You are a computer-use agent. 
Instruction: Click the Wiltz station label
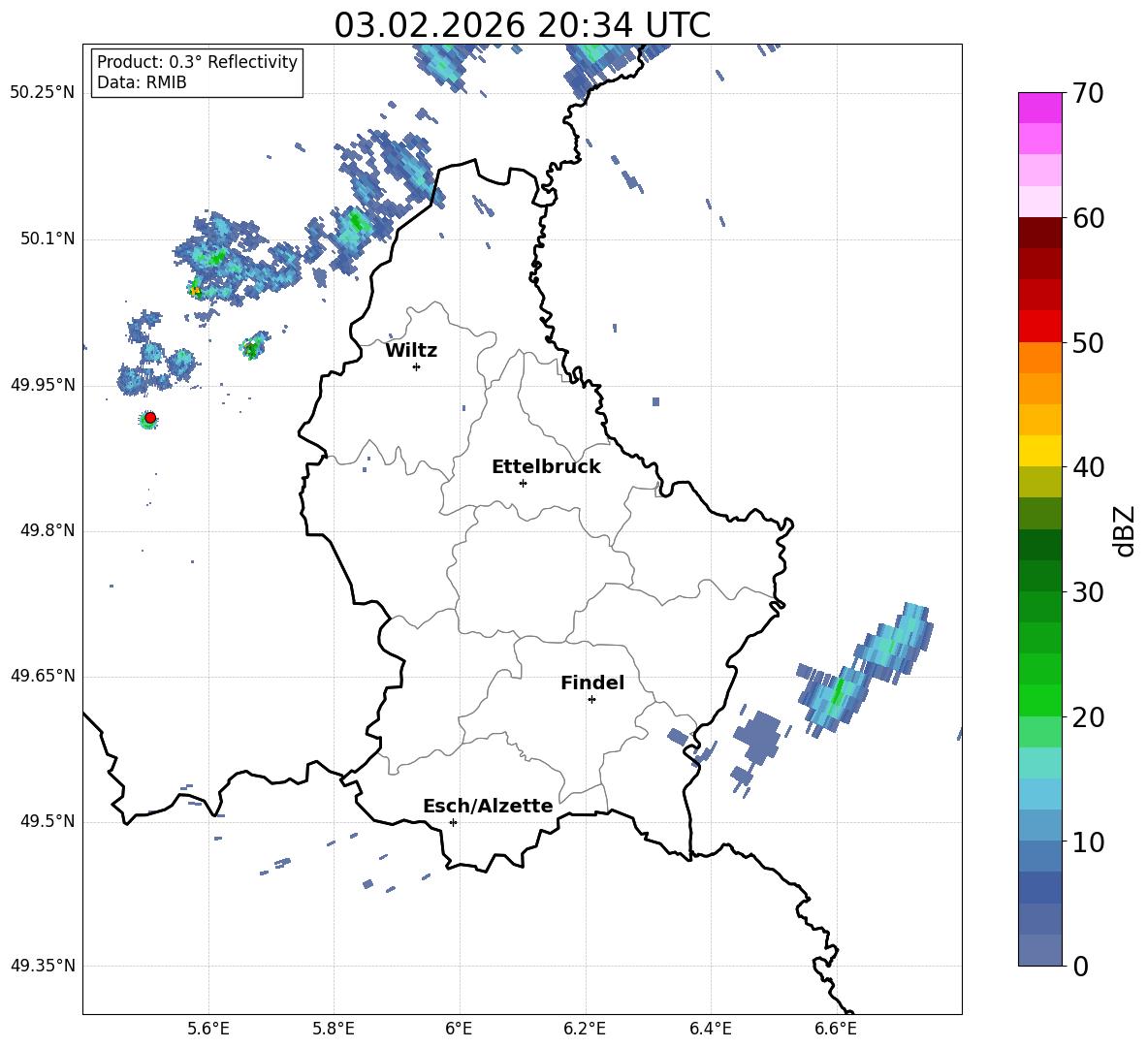click(x=411, y=351)
